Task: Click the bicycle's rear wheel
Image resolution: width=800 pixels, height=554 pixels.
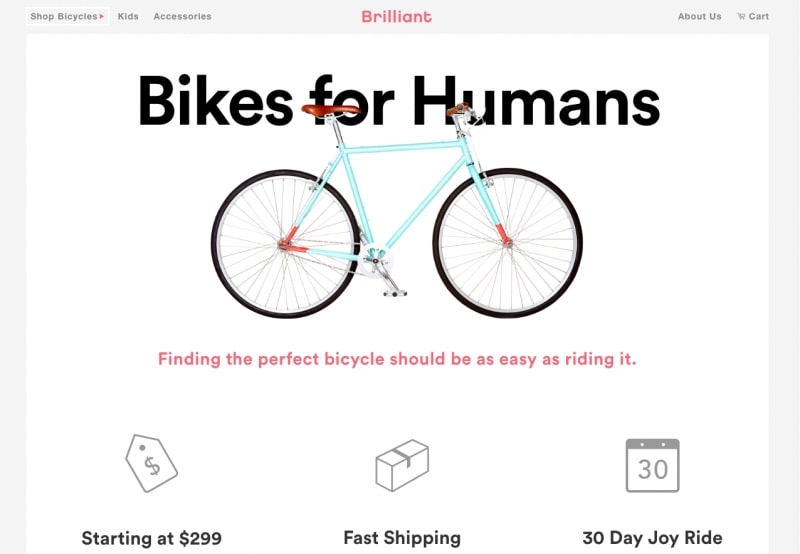Action: coord(286,244)
